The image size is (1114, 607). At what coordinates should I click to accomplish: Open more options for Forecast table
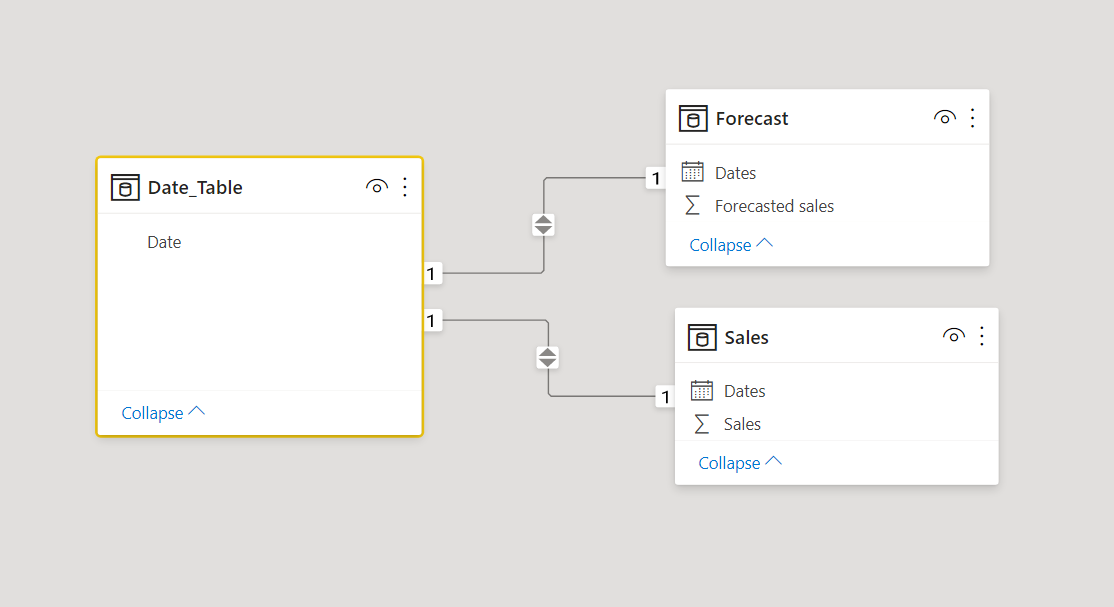(973, 117)
